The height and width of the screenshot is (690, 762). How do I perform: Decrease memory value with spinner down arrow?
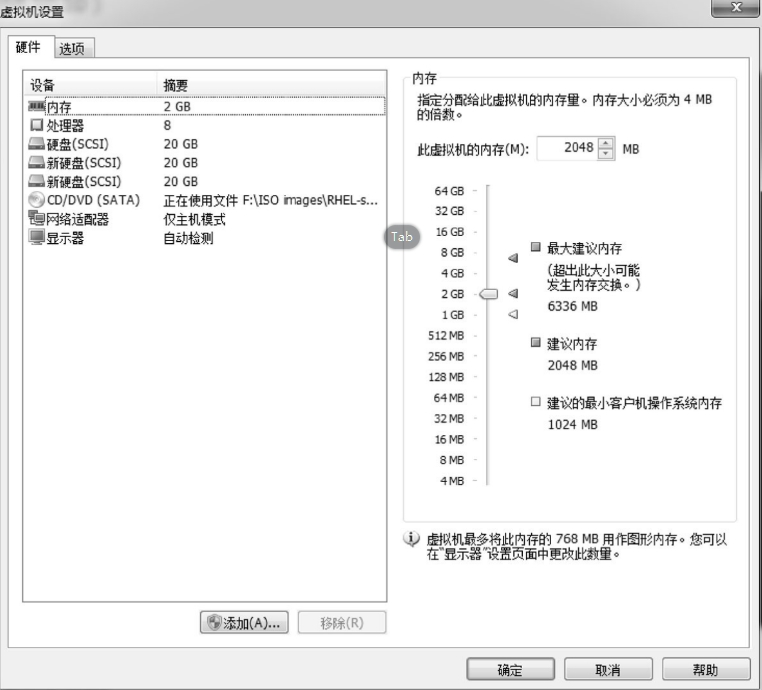tap(606, 154)
